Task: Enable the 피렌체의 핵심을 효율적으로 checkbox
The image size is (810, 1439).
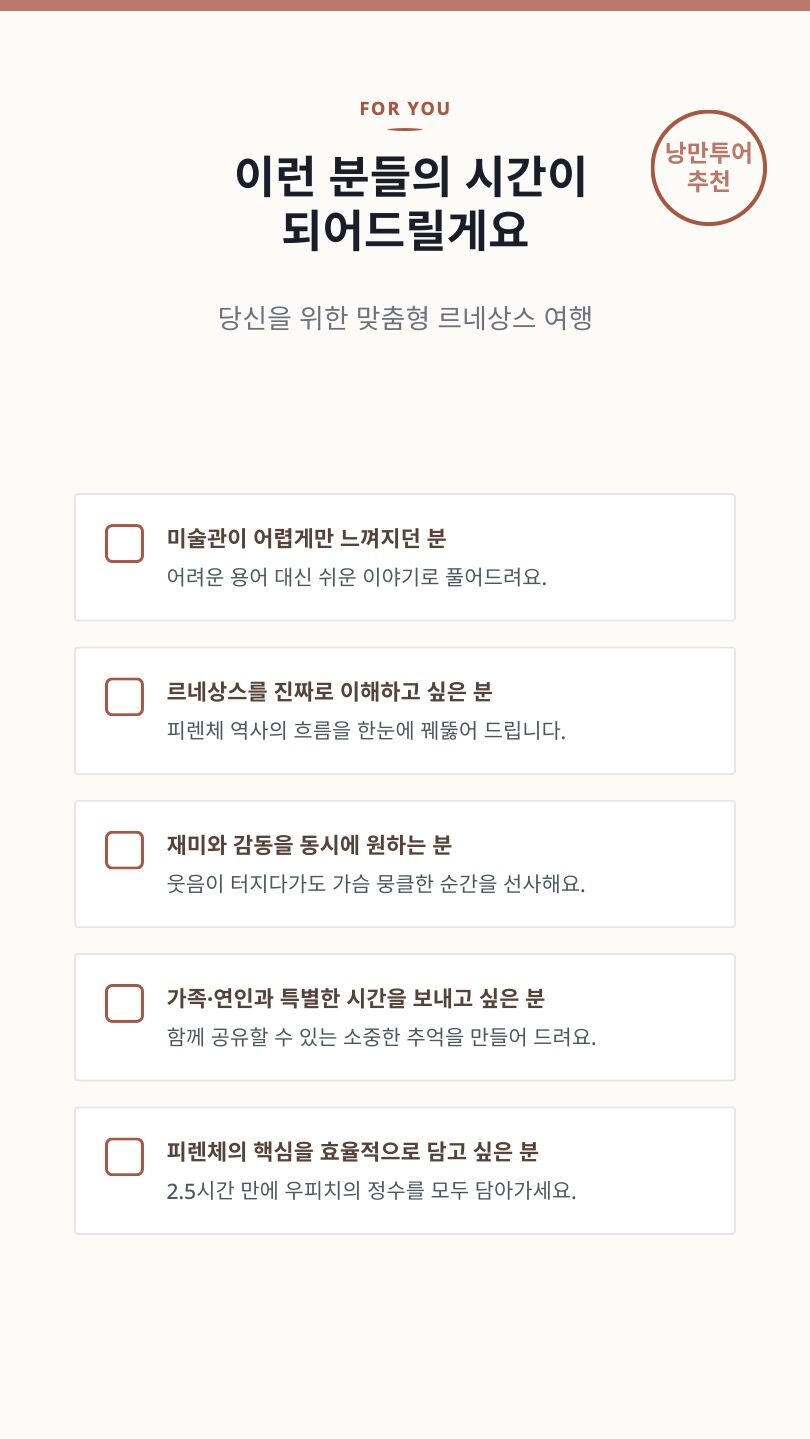Action: pos(124,1156)
